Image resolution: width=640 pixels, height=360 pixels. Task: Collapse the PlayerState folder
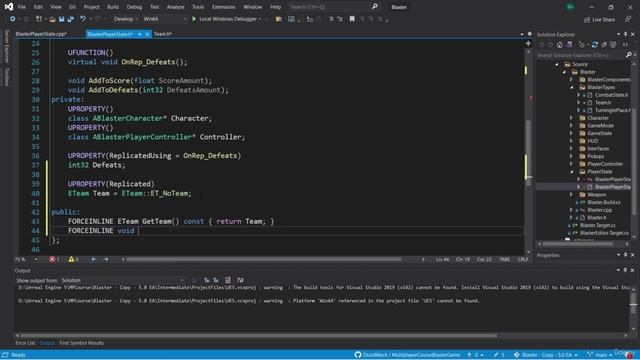(x=571, y=172)
